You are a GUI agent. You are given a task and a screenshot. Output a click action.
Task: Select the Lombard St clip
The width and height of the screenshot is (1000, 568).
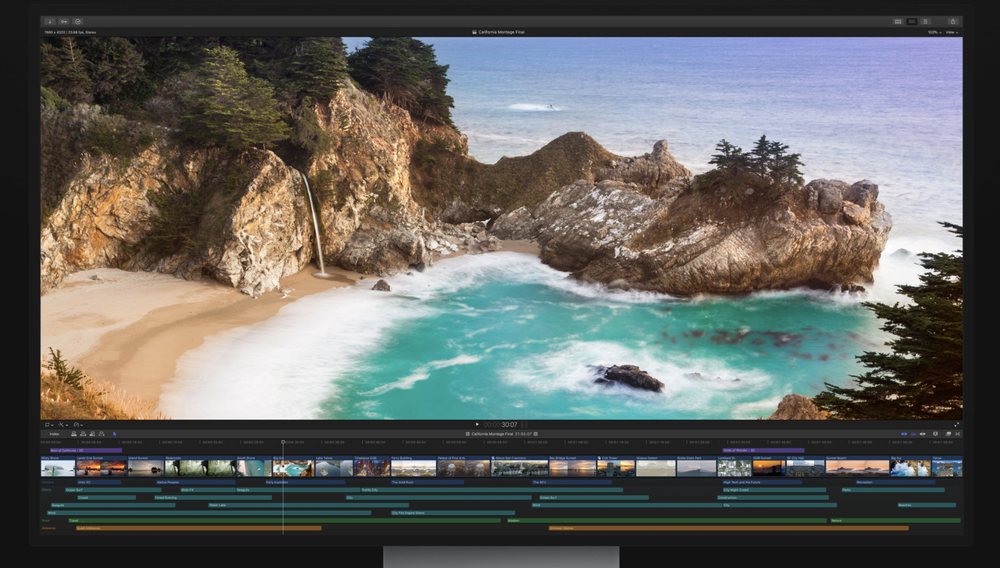[734, 467]
